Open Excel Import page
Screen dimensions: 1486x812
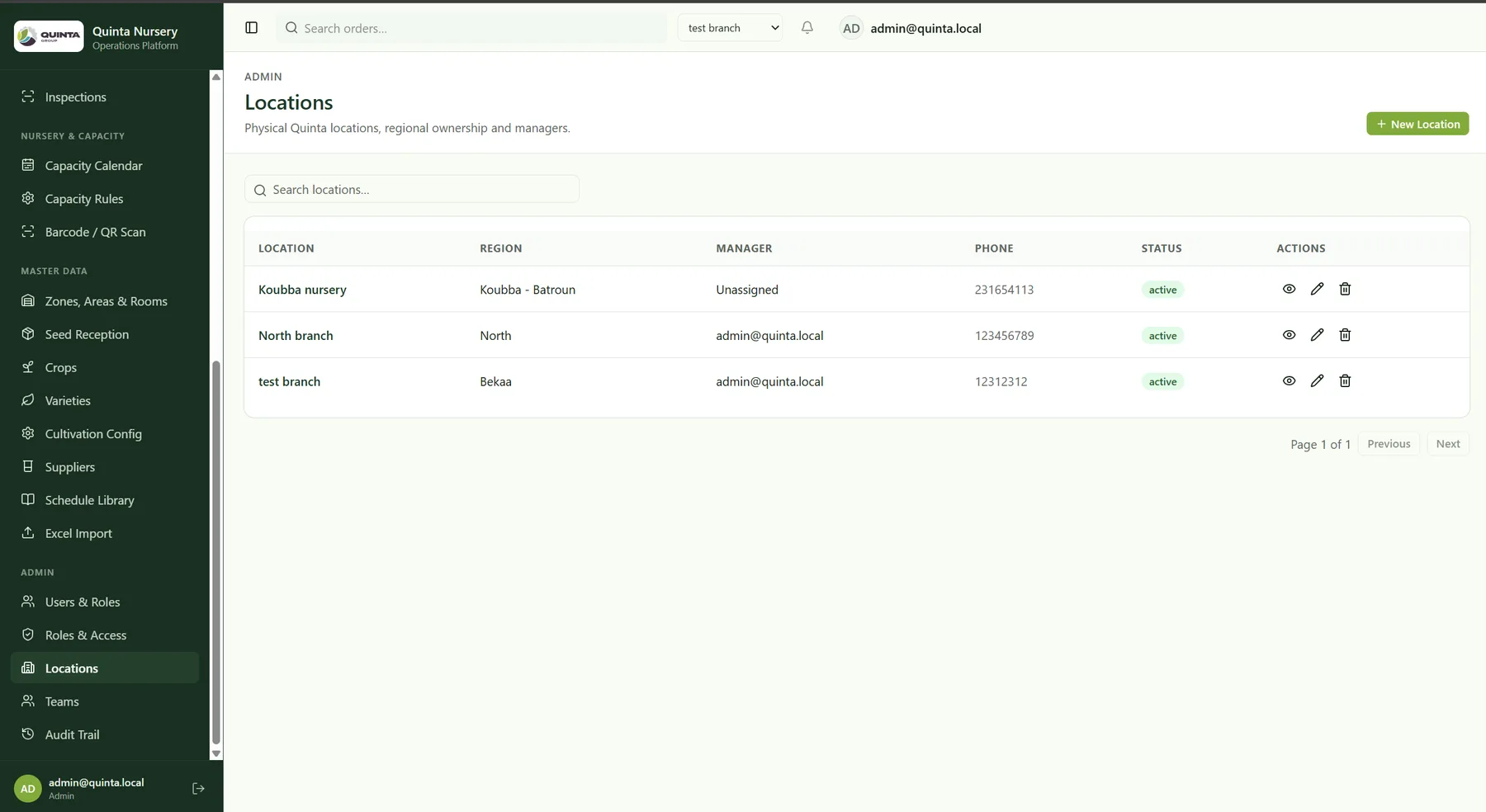pyautogui.click(x=105, y=533)
